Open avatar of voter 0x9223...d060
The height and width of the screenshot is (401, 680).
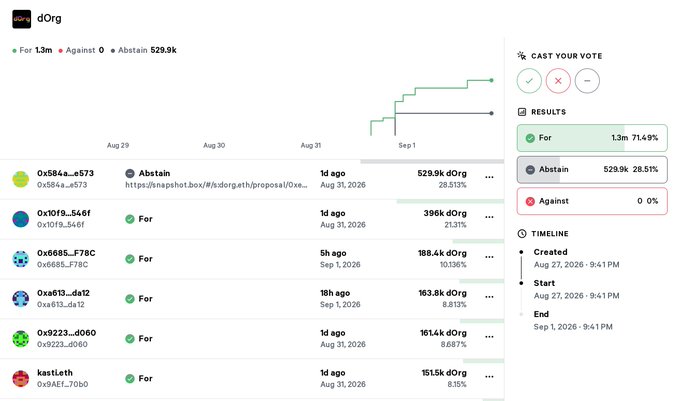click(x=20, y=339)
